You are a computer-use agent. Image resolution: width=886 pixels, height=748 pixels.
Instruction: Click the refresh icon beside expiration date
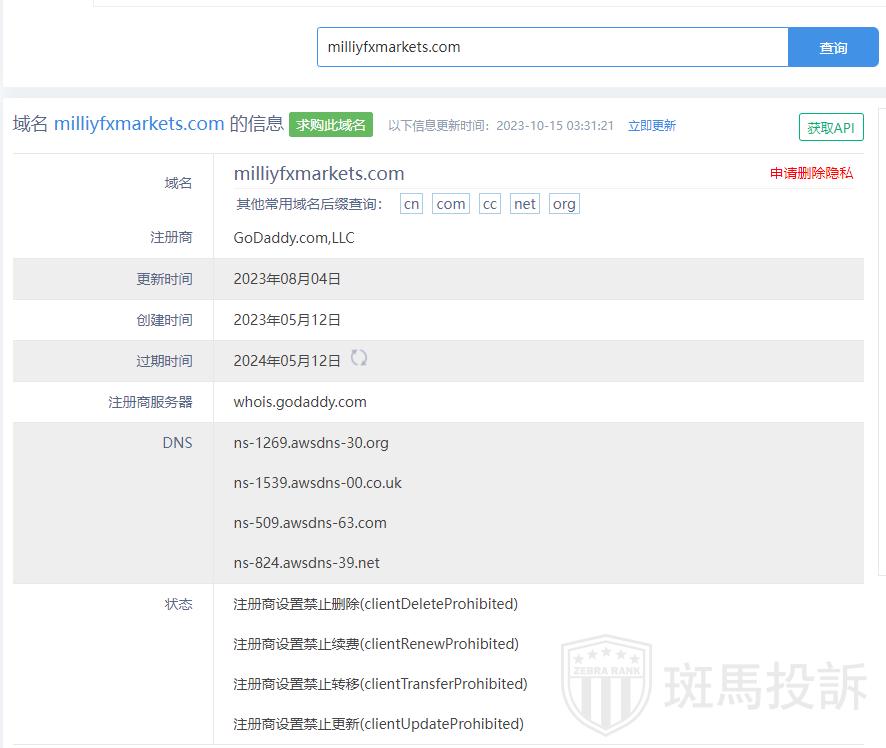358,358
